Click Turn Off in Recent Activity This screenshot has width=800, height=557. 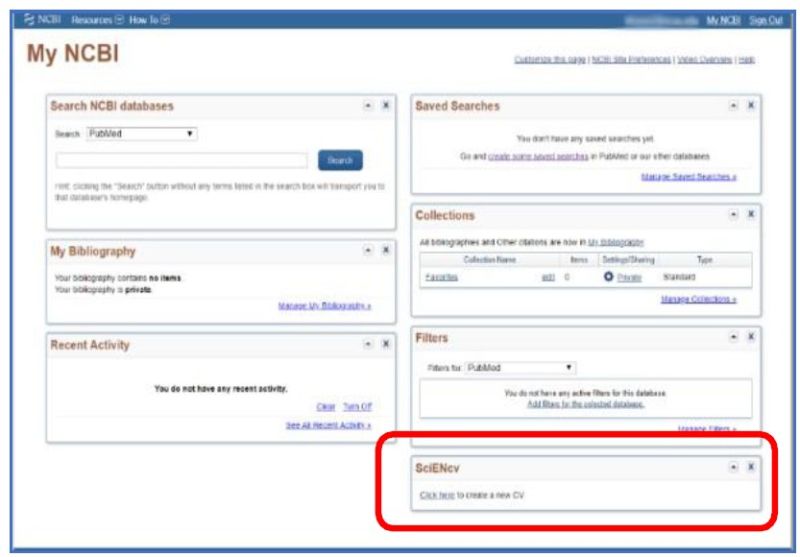point(357,407)
